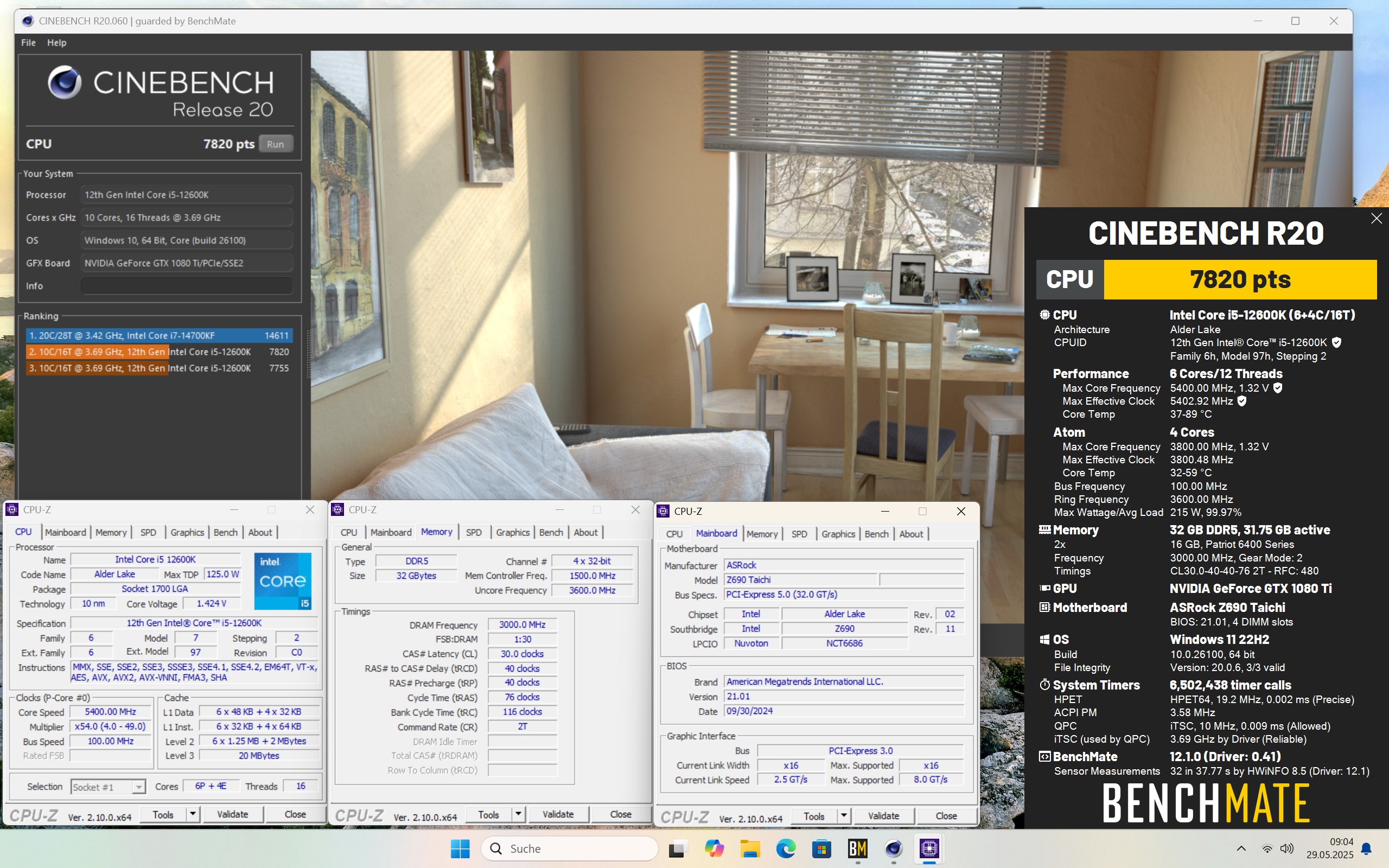
Task: Click Close in first CPU-Z window
Action: 295,815
